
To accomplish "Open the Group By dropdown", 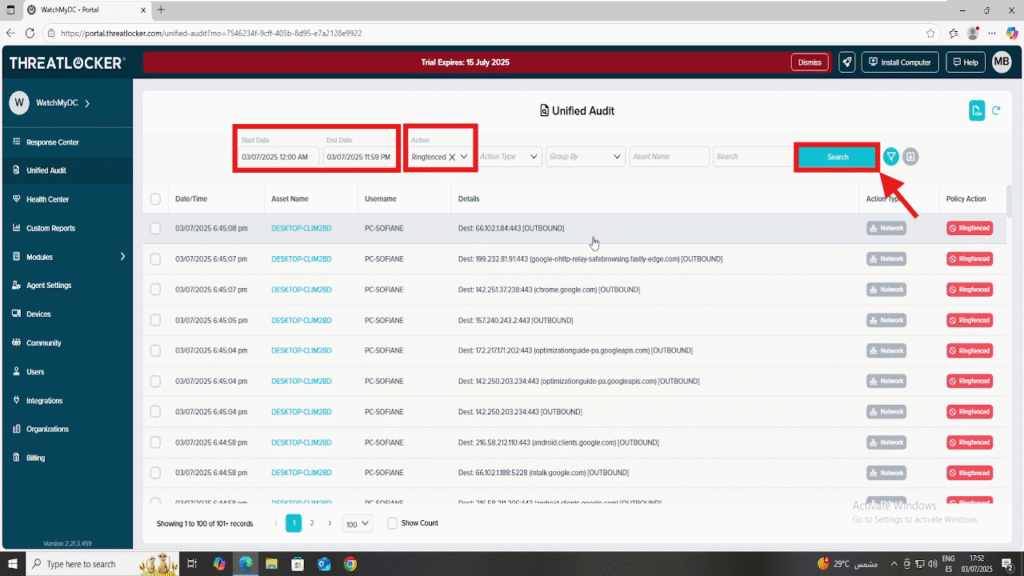I will pyautogui.click(x=584, y=157).
